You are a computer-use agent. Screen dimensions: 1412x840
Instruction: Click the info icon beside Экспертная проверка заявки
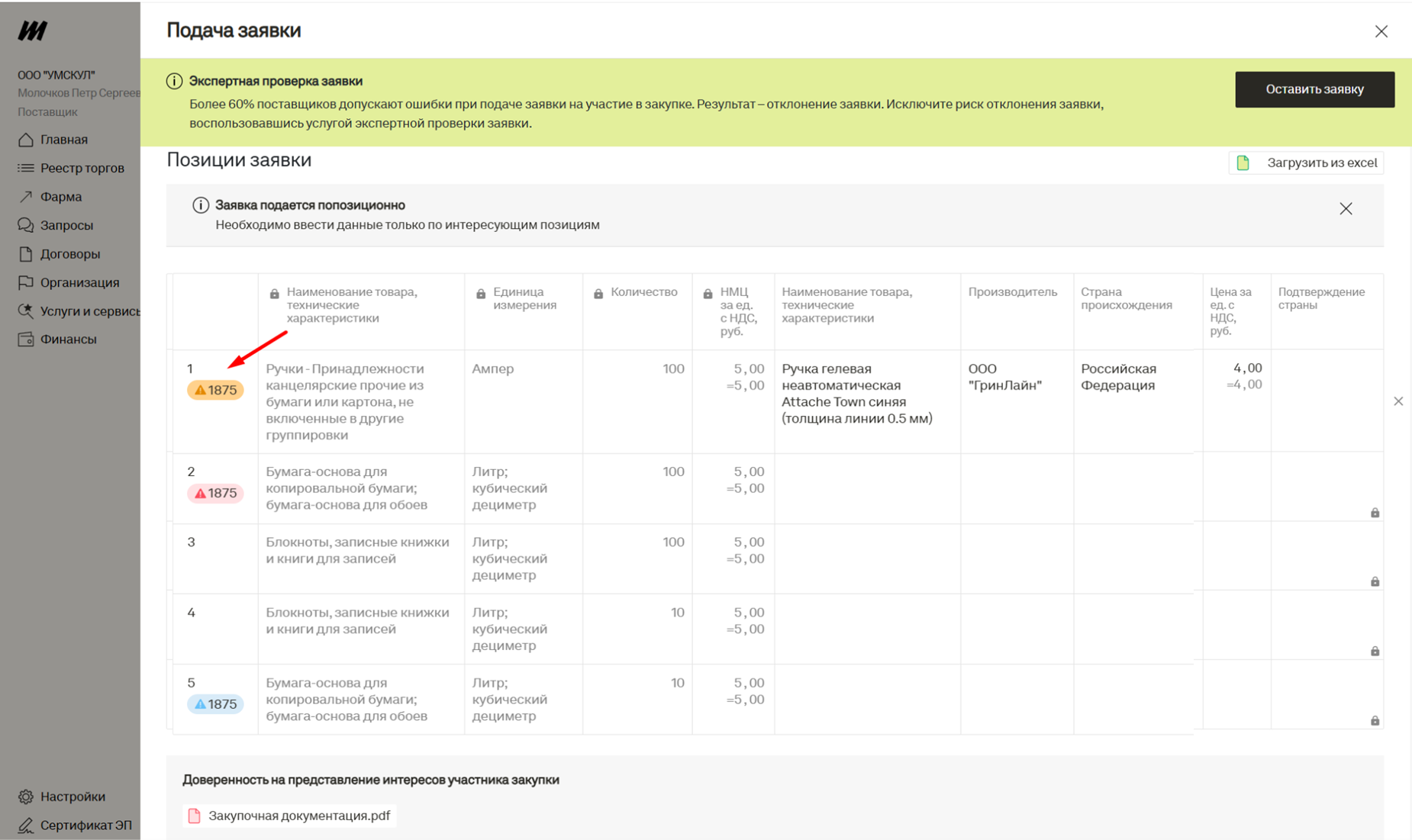[x=174, y=81]
